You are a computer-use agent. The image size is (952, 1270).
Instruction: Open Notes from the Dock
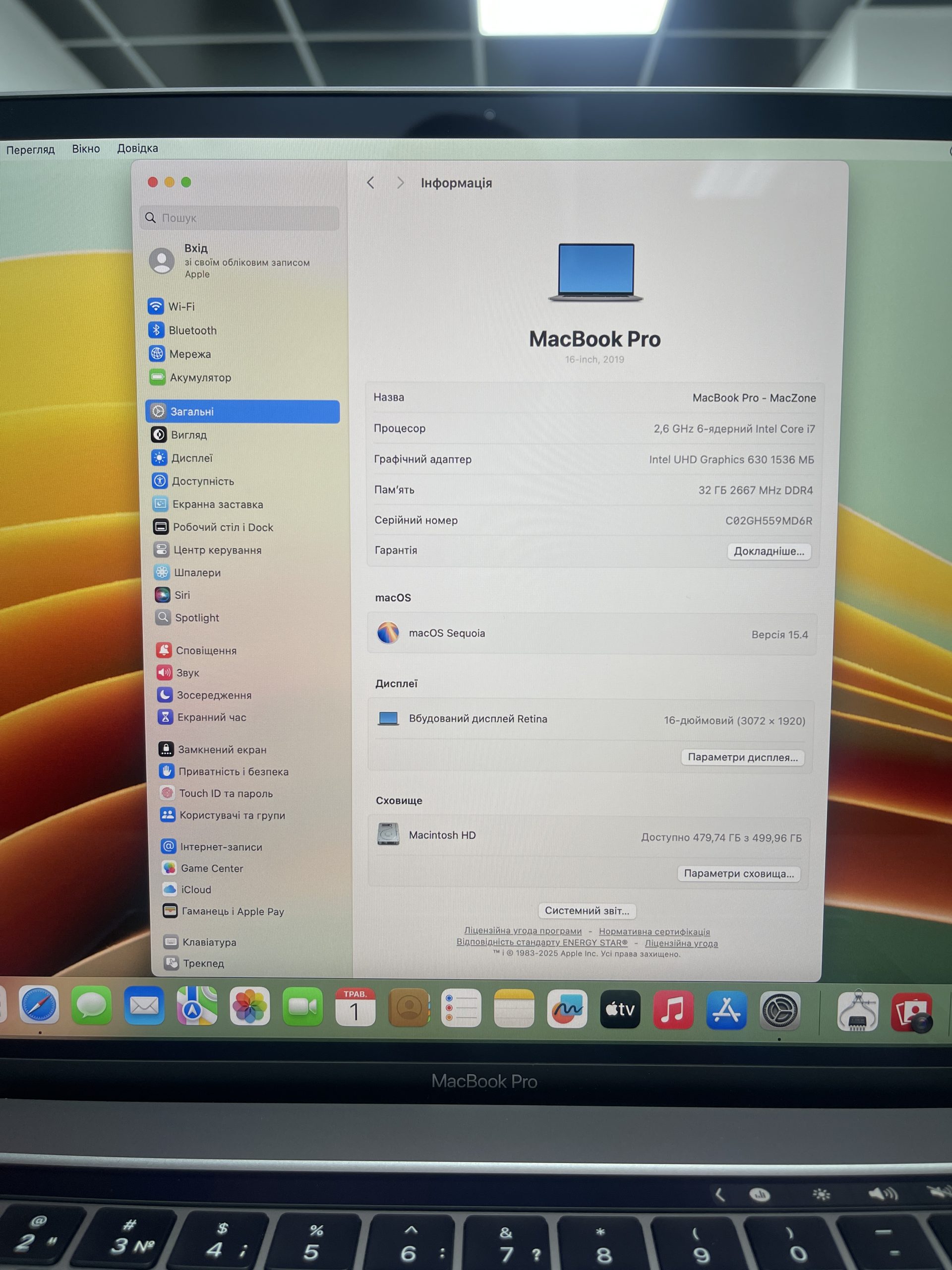click(514, 1008)
